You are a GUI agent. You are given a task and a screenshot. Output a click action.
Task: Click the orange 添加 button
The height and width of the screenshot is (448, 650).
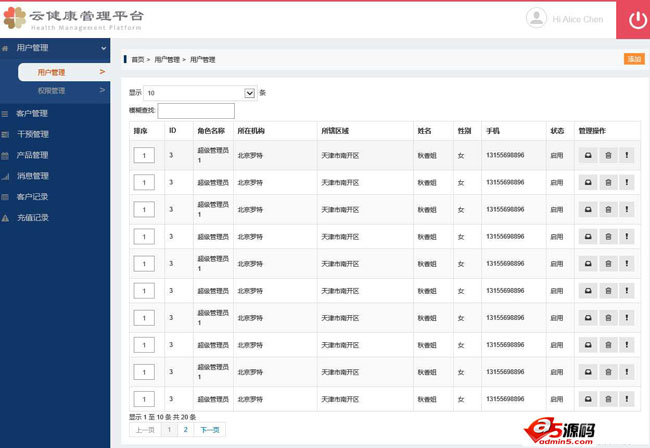pyautogui.click(x=634, y=60)
